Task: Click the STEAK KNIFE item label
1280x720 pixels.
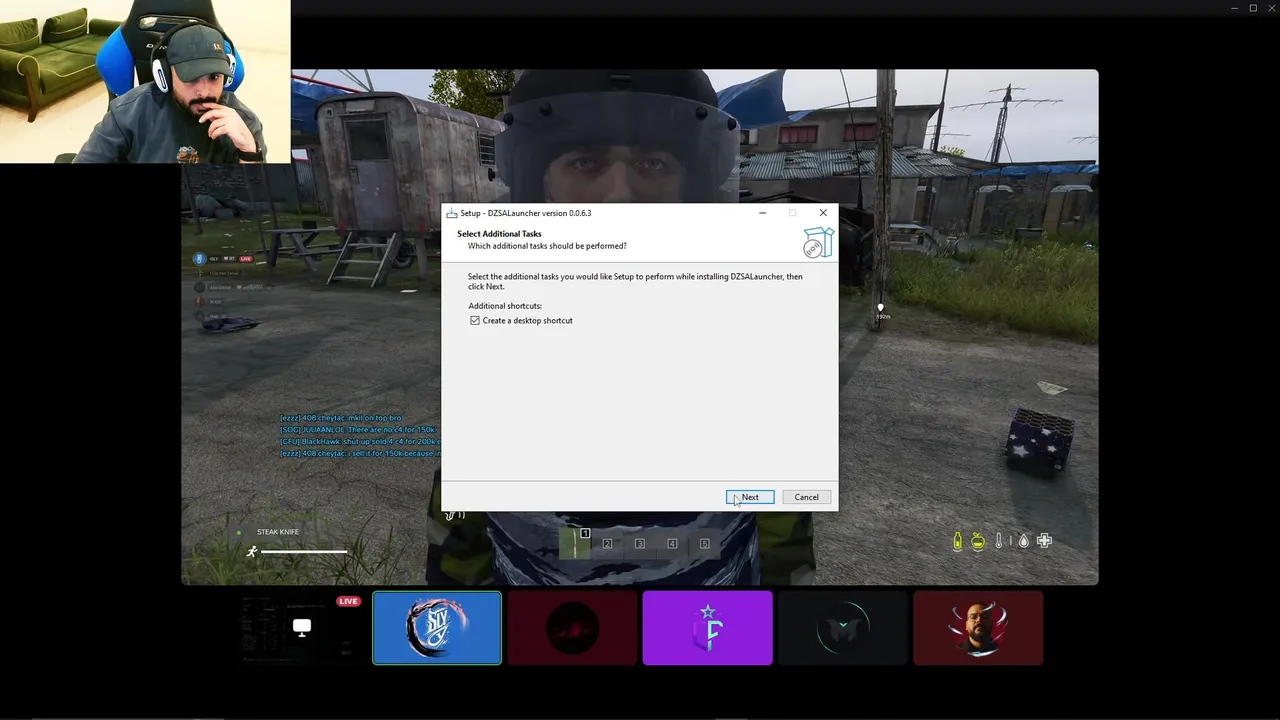Action: pos(278,532)
